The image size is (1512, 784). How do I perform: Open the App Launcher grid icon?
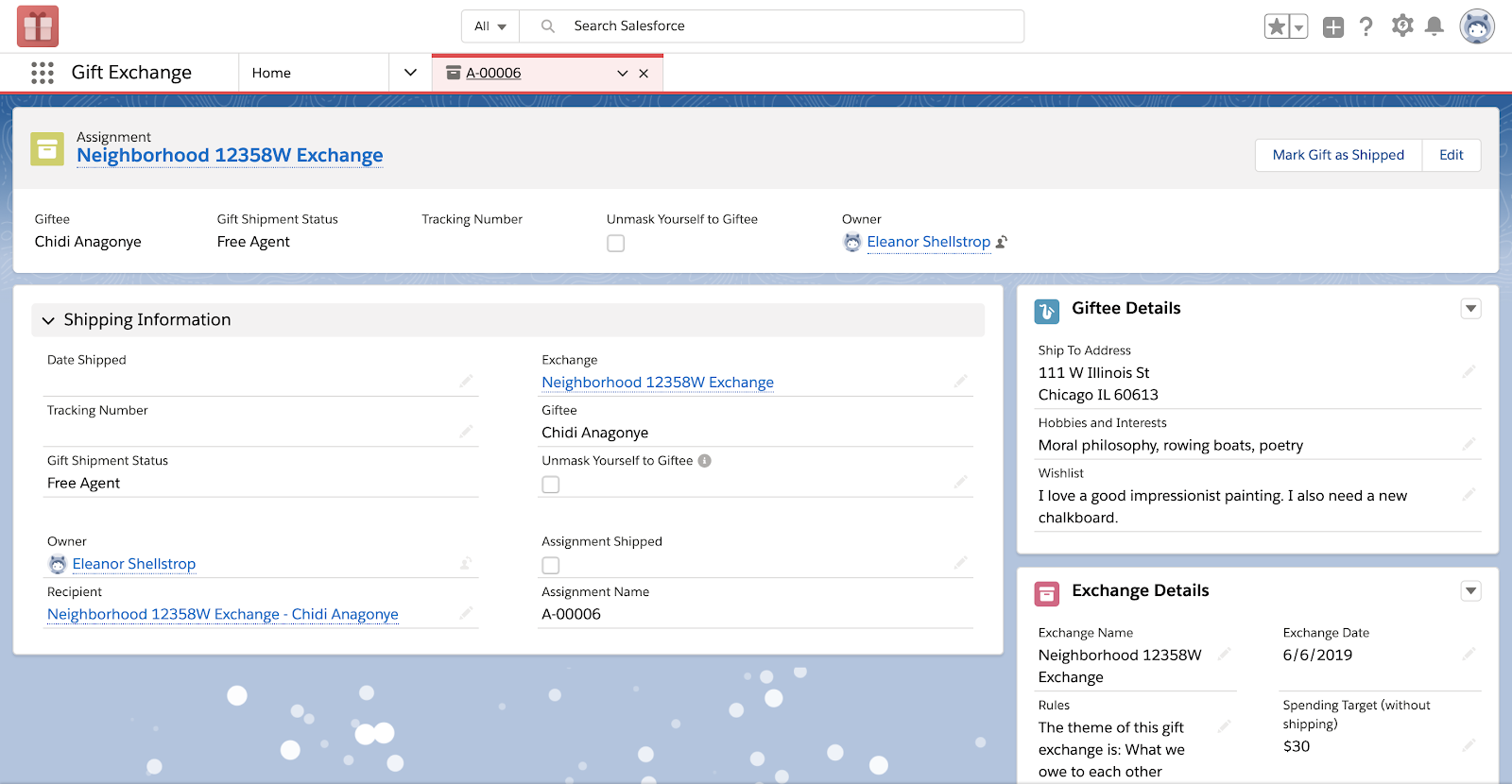pyautogui.click(x=43, y=73)
